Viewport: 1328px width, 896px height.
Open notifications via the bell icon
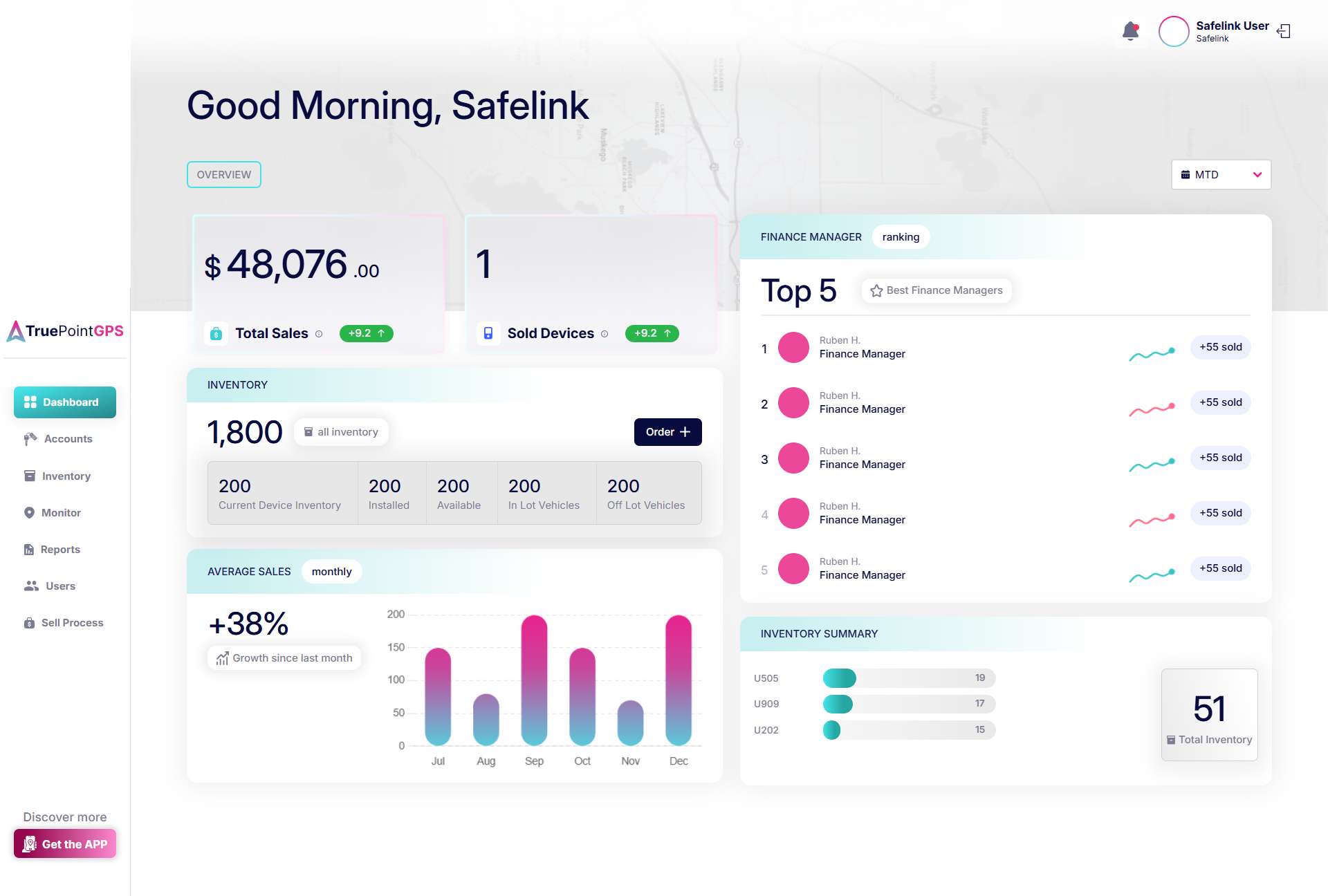coord(1131,31)
